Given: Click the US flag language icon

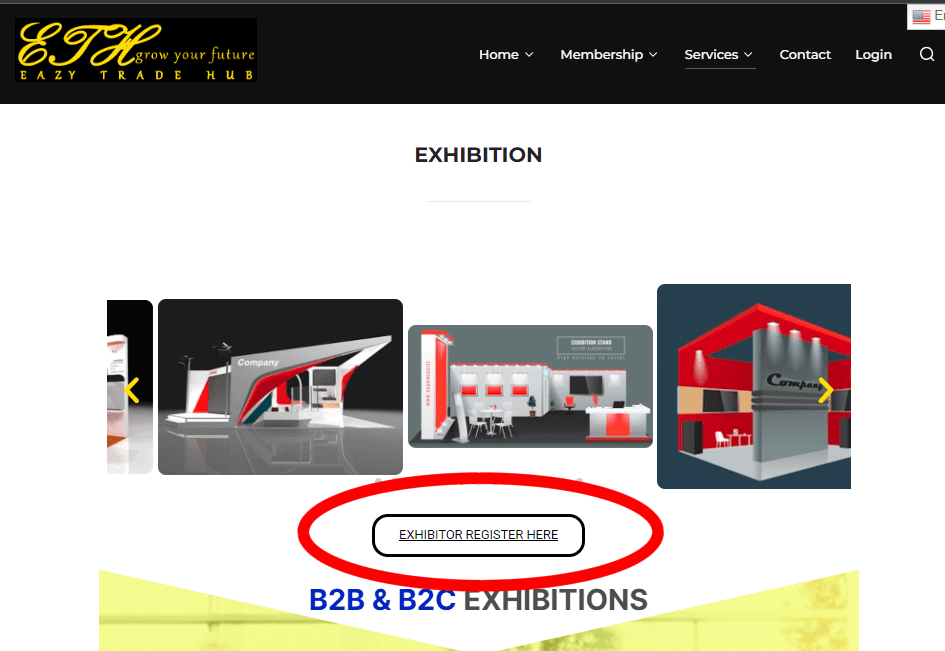Looking at the screenshot, I should (921, 16).
